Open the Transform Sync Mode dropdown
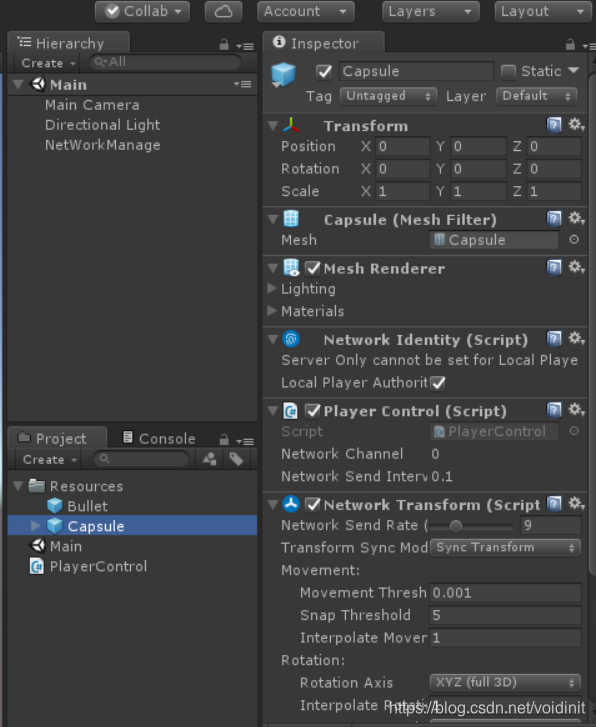 (x=505, y=548)
